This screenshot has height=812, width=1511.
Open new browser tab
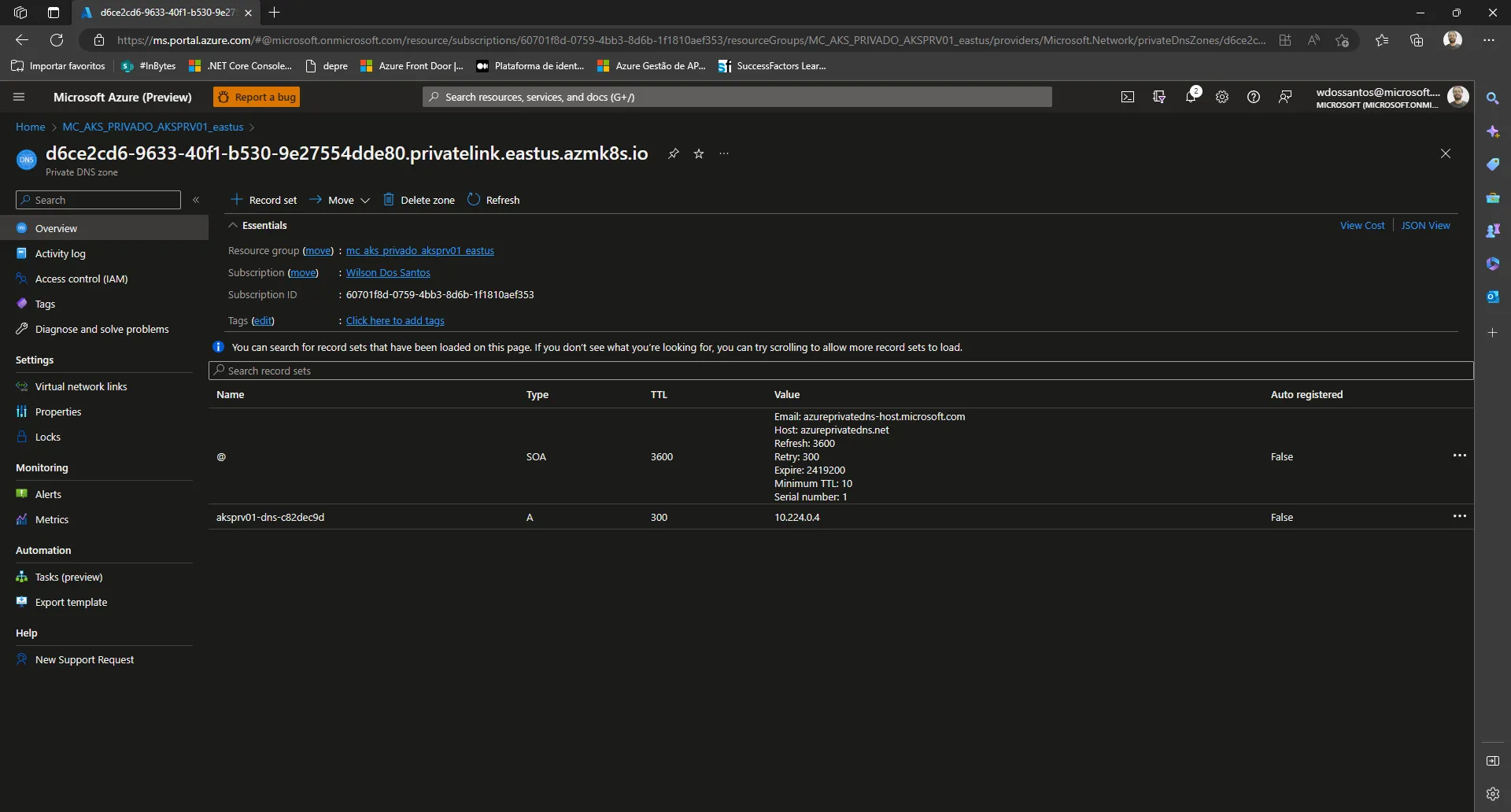pos(274,13)
